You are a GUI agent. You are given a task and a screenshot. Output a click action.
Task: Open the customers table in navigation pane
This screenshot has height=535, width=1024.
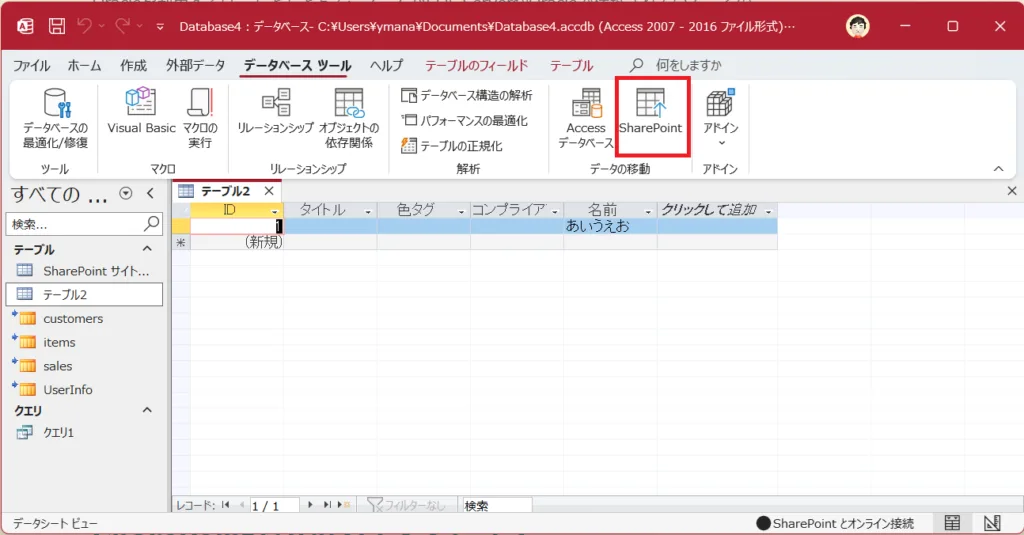click(73, 318)
